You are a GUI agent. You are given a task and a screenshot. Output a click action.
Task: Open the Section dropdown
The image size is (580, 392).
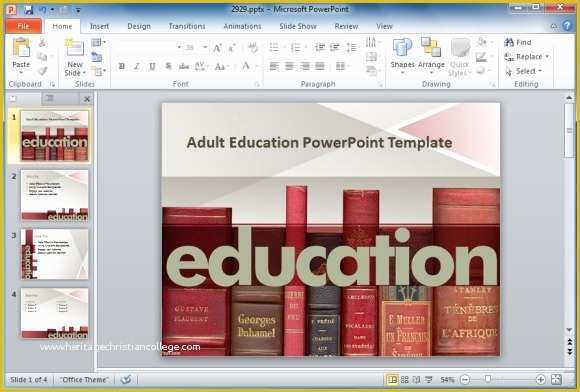tap(99, 71)
